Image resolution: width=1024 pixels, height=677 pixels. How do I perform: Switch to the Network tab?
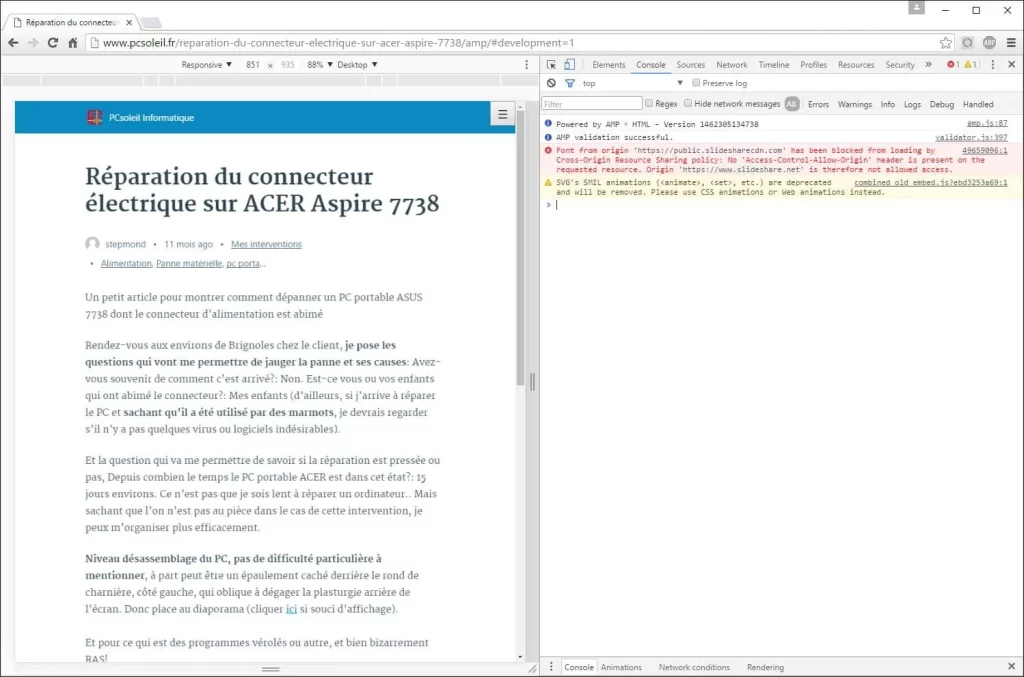(731, 65)
